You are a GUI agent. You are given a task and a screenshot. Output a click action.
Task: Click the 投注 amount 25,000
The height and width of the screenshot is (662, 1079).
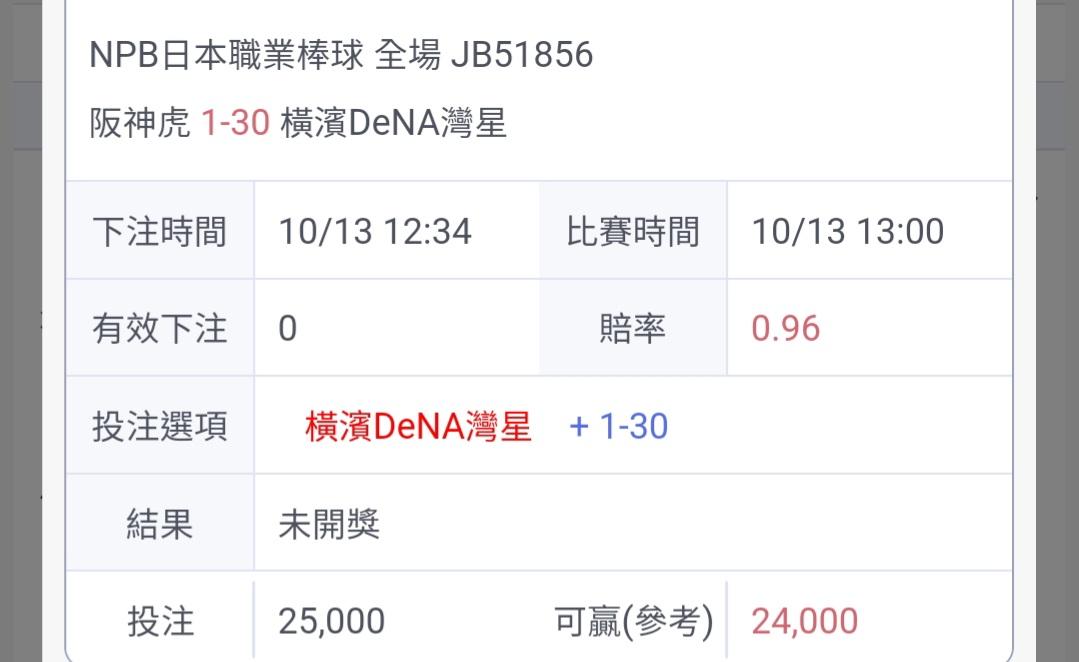(332, 621)
